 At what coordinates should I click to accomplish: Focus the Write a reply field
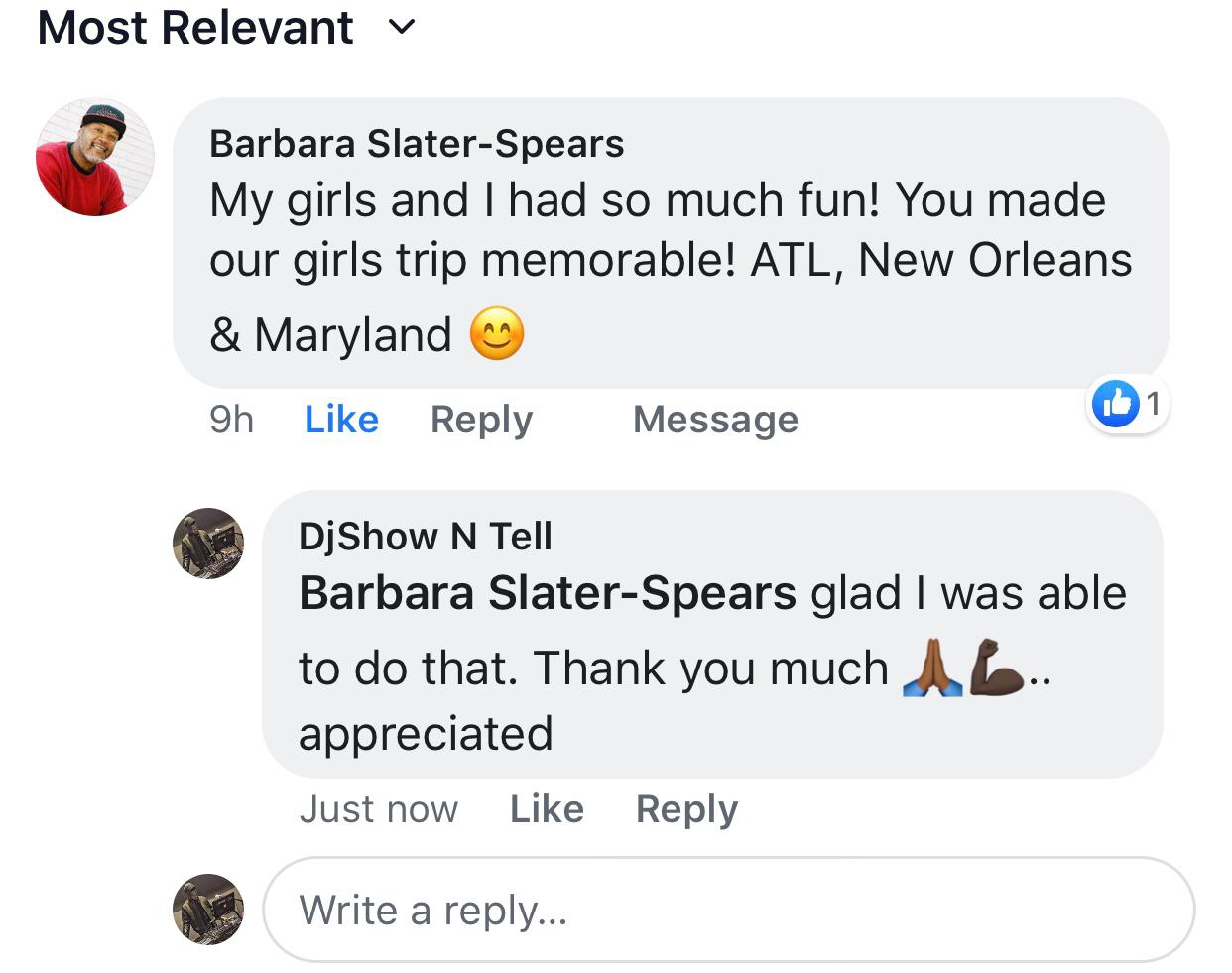[728, 910]
